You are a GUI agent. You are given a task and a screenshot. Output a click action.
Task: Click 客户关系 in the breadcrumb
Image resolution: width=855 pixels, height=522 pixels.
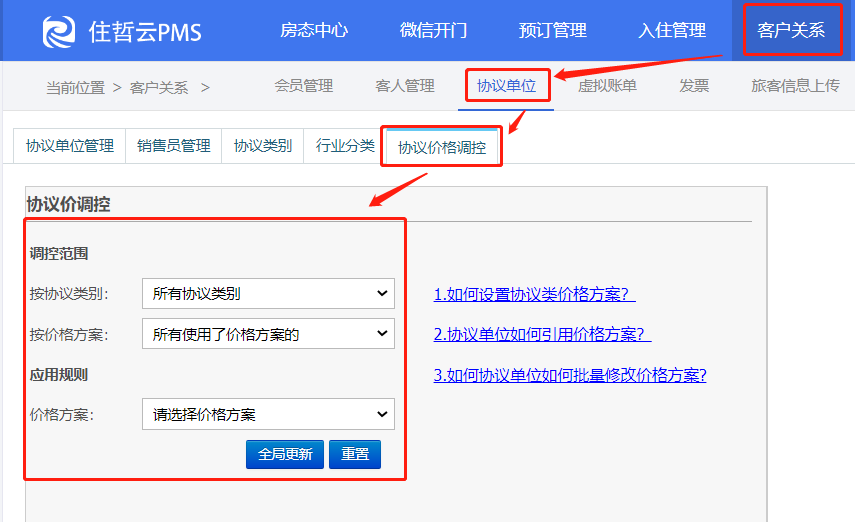(x=159, y=87)
